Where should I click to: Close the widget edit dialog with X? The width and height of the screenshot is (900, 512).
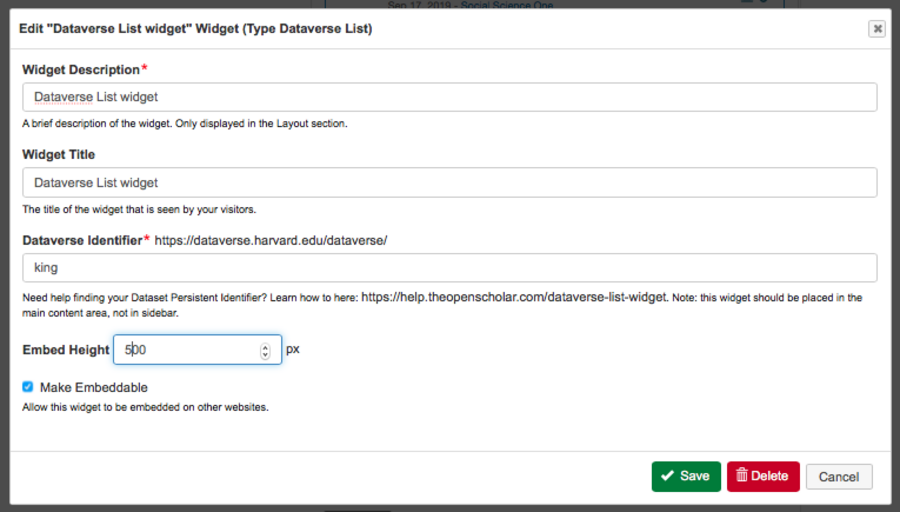[x=877, y=29]
